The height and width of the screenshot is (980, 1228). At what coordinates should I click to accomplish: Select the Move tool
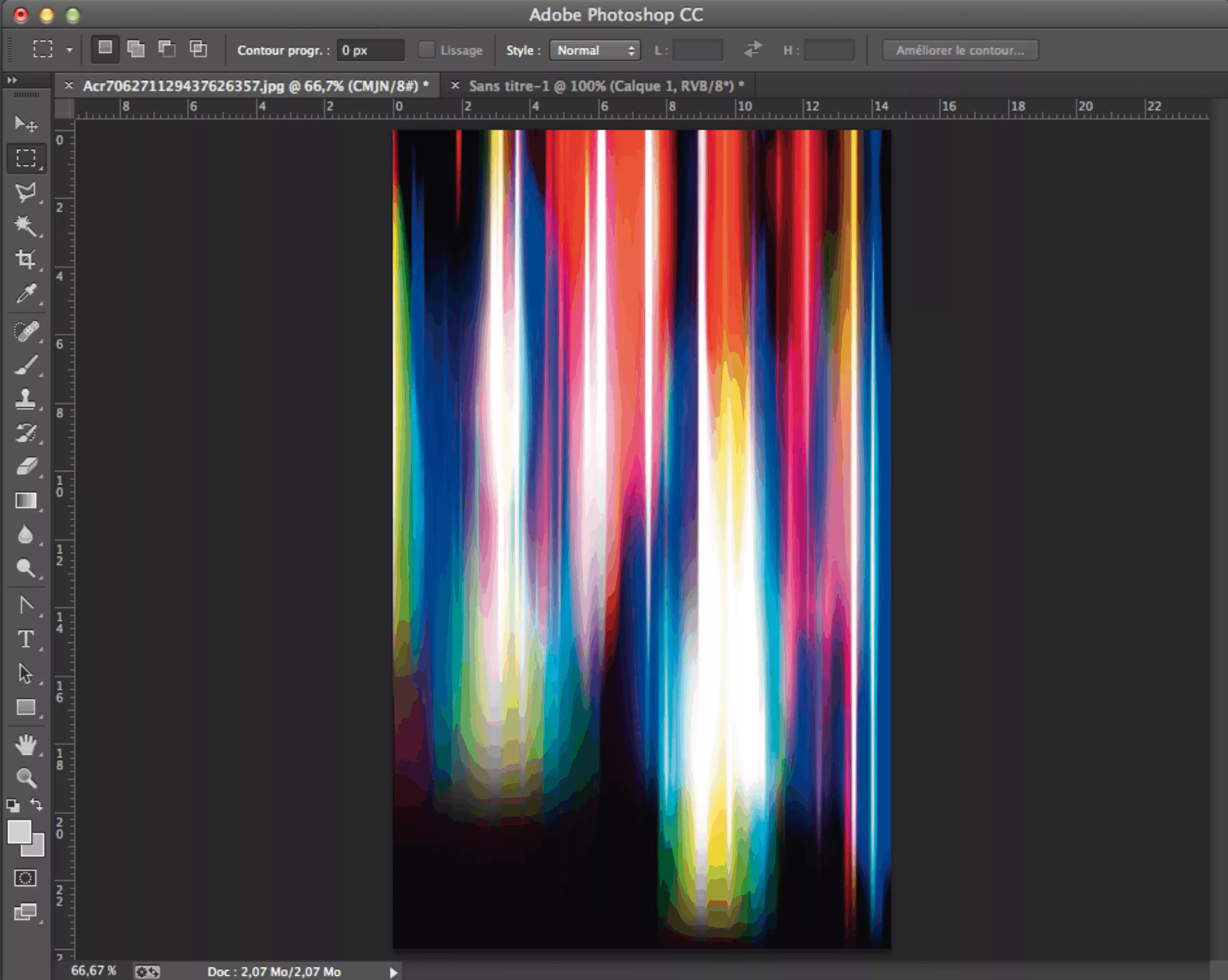(x=25, y=124)
